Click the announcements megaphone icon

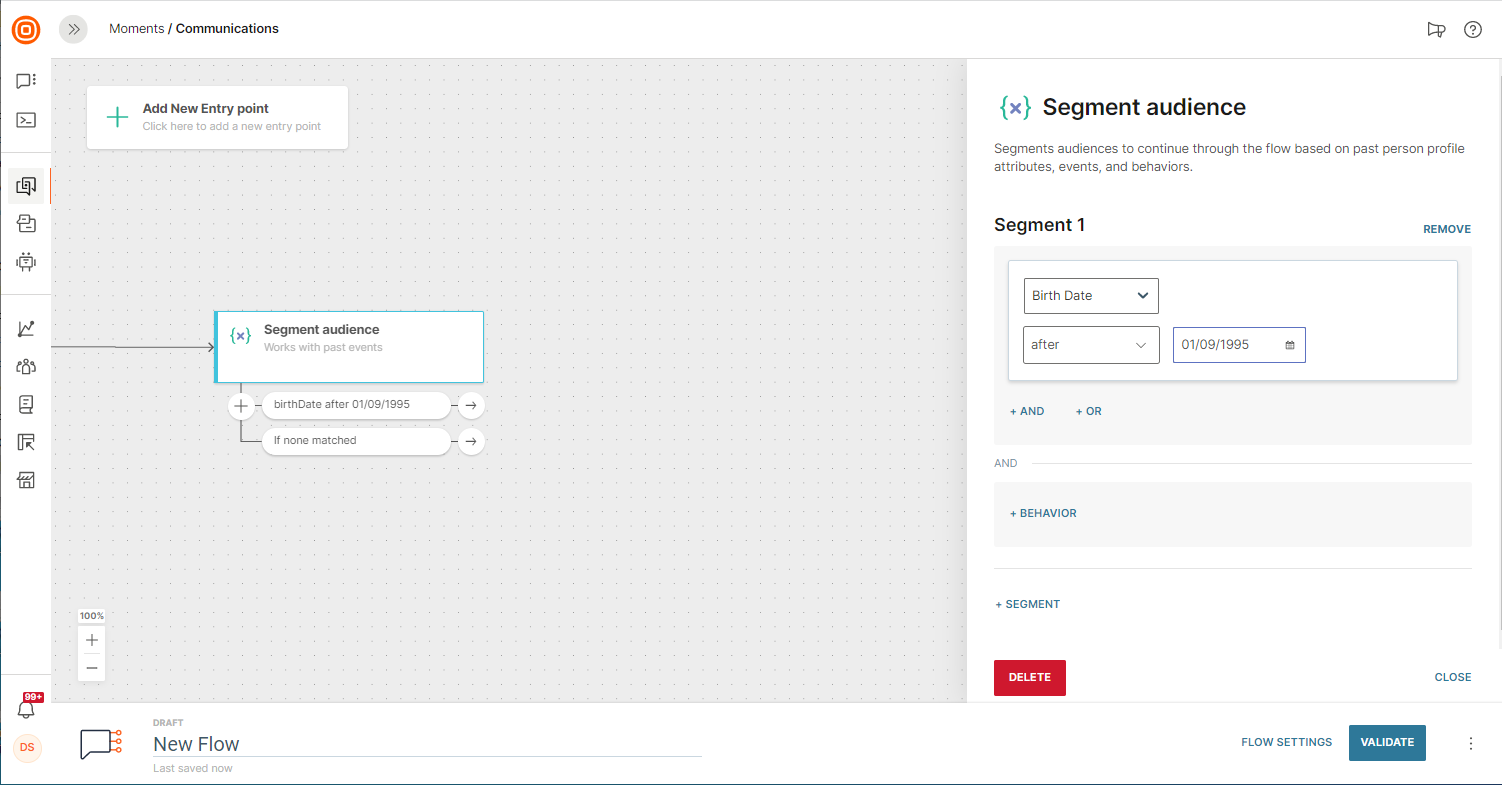(1436, 29)
